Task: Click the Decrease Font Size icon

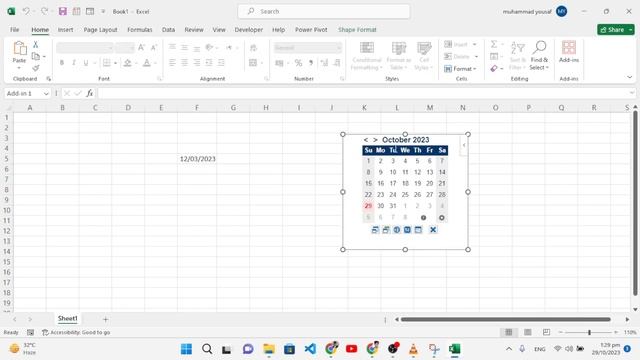Action: pos(154,48)
